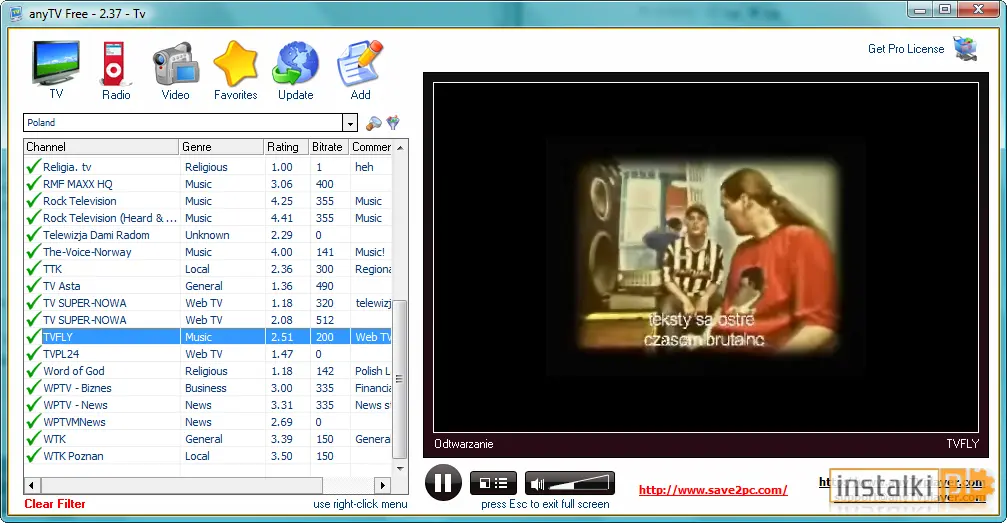Click green checkmark for RMF MAXX HQ
The height and width of the screenshot is (523, 1007).
(33, 184)
